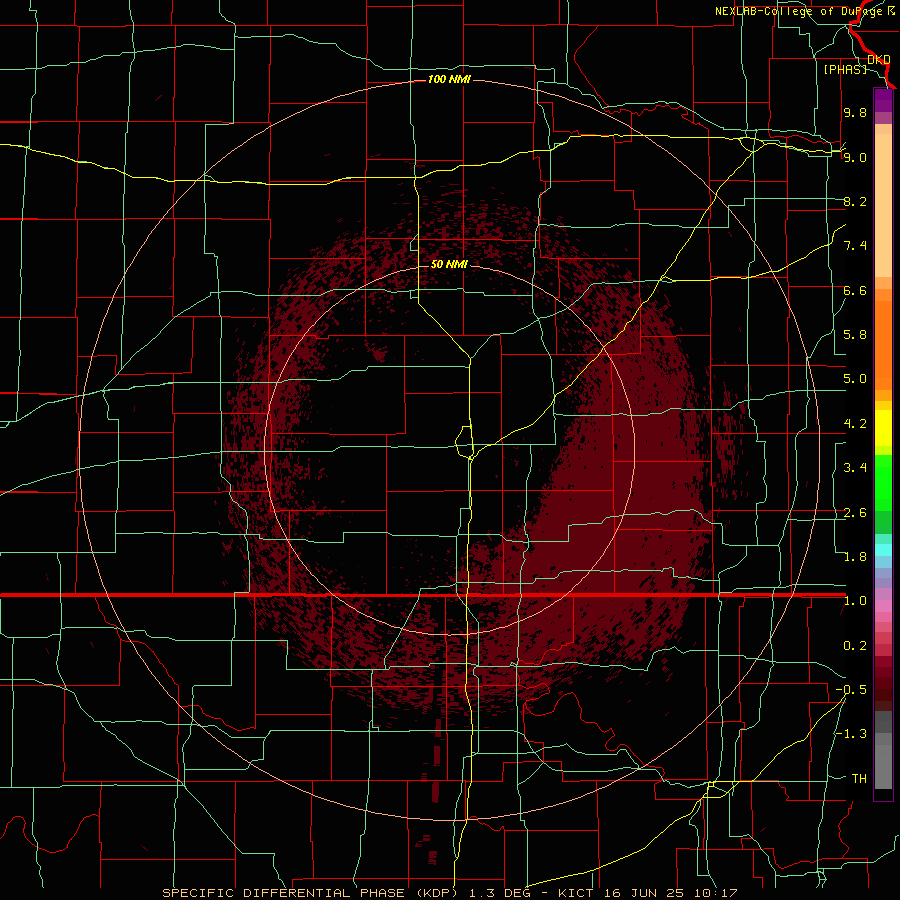The image size is (900, 900).
Task: Click the KDP product caption at bottom
Action: pos(449,893)
